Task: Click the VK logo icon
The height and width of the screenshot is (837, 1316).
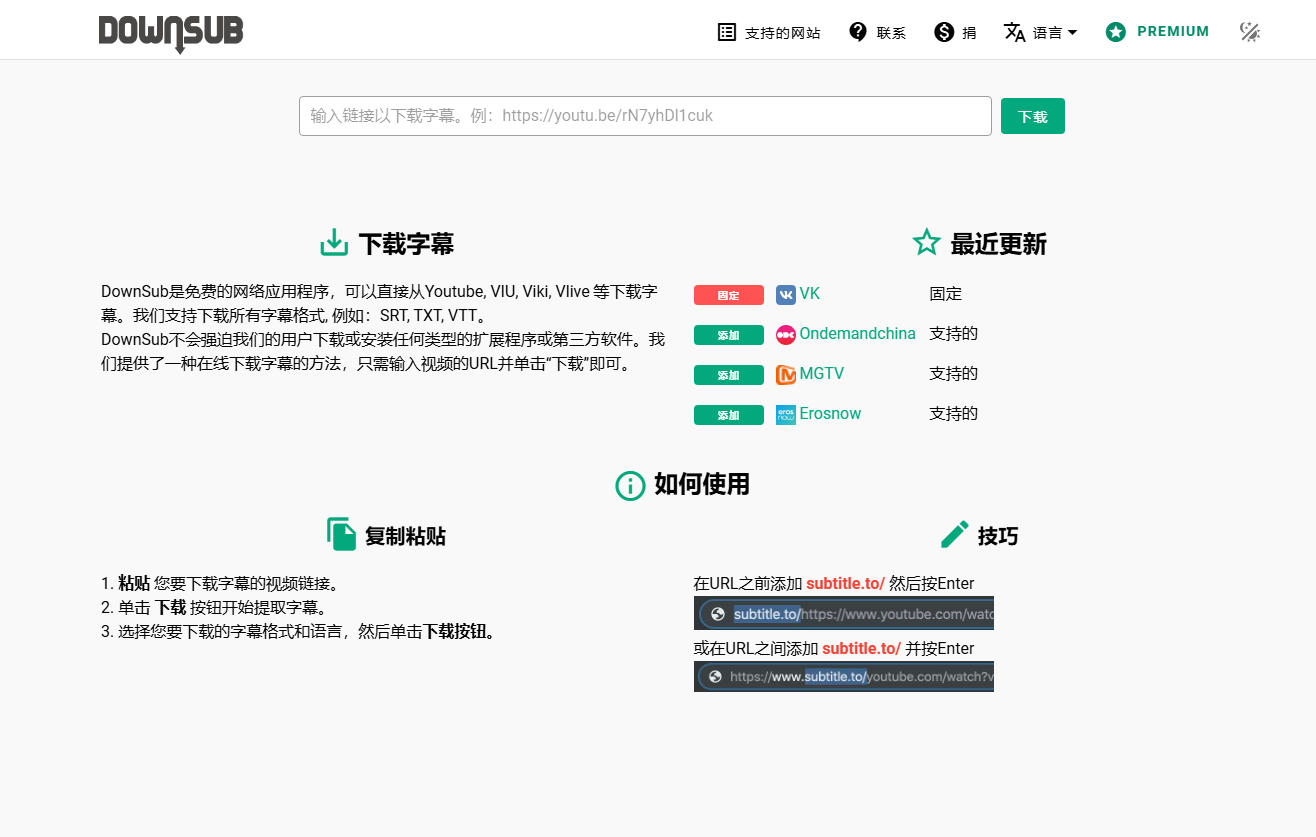Action: 786,294
